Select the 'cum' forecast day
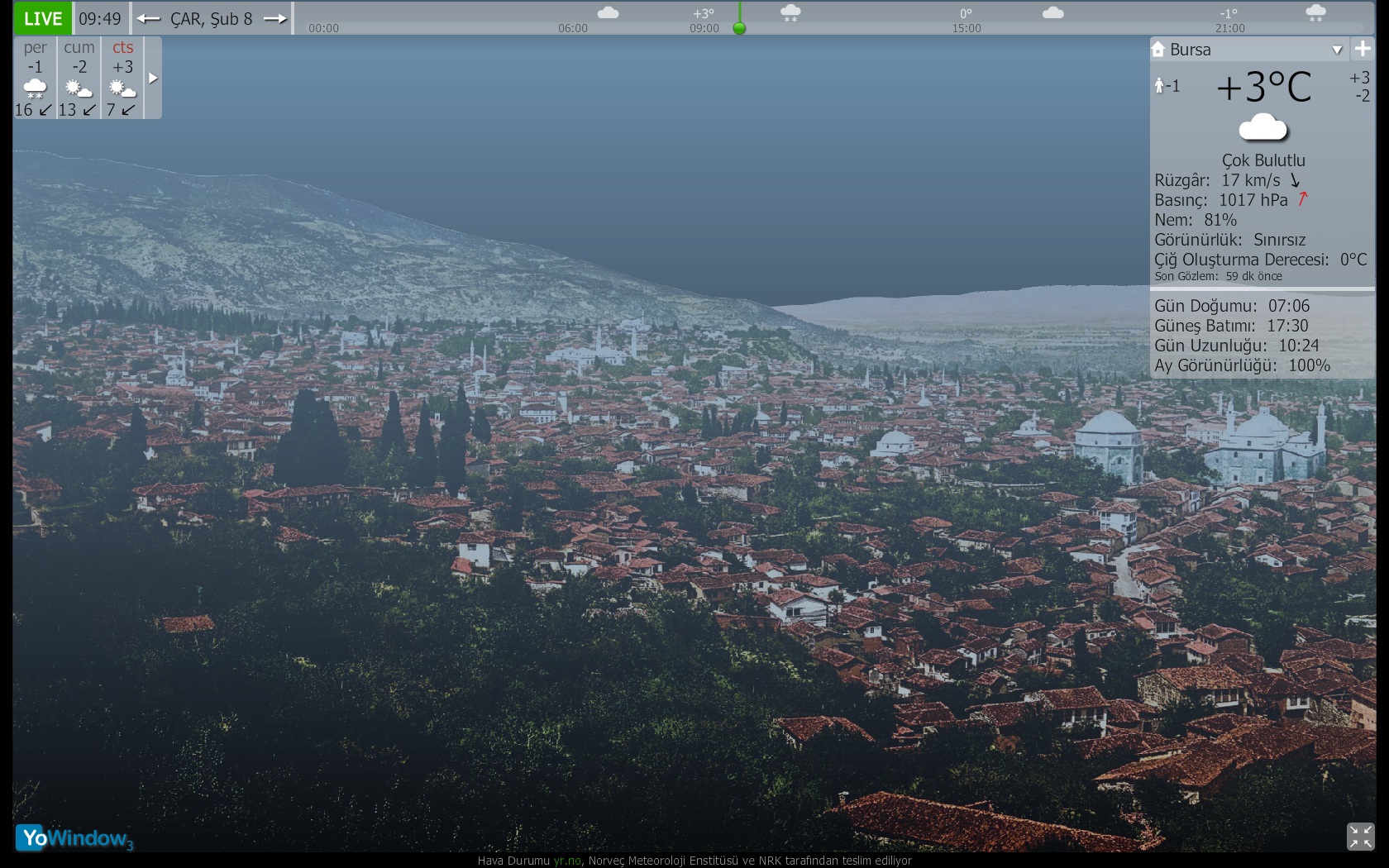1389x868 pixels. pos(79,78)
